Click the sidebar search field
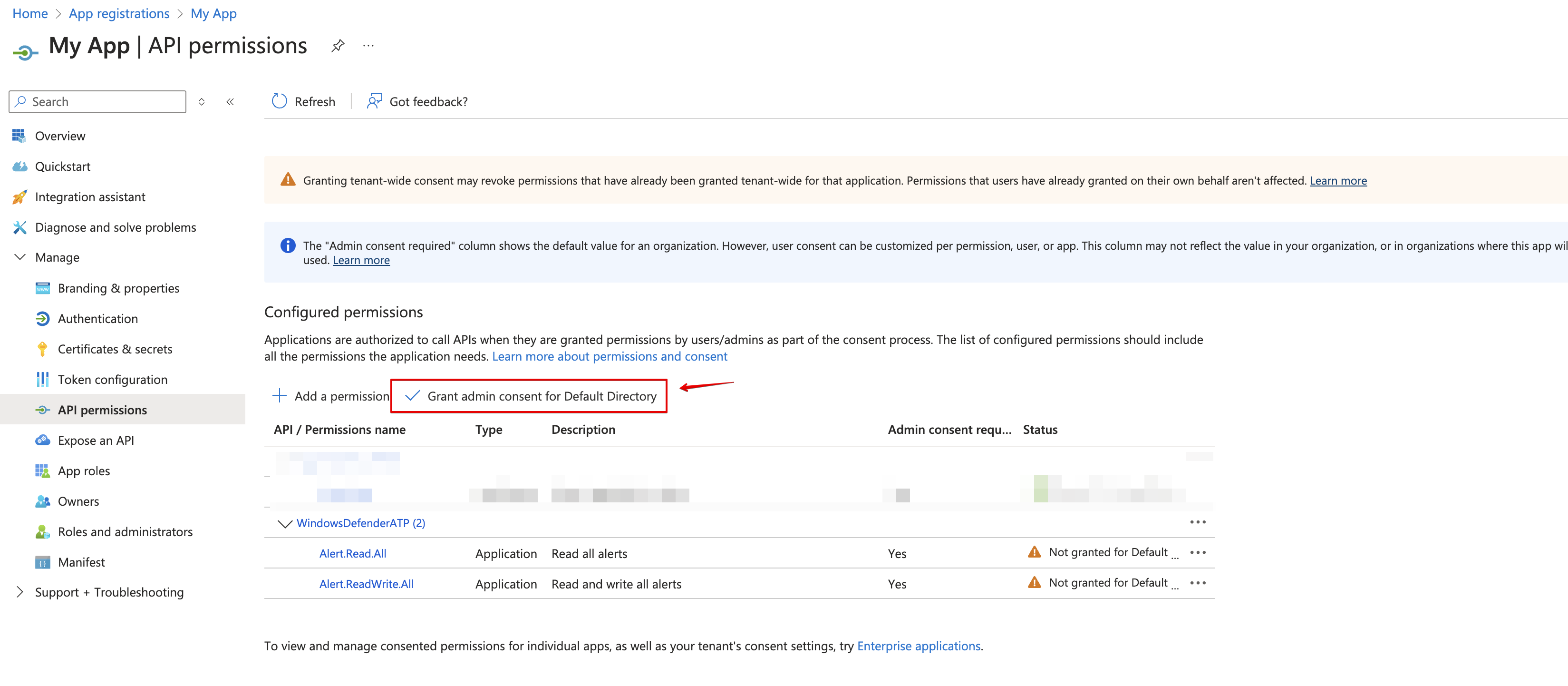The width and height of the screenshot is (1568, 686). pos(97,101)
